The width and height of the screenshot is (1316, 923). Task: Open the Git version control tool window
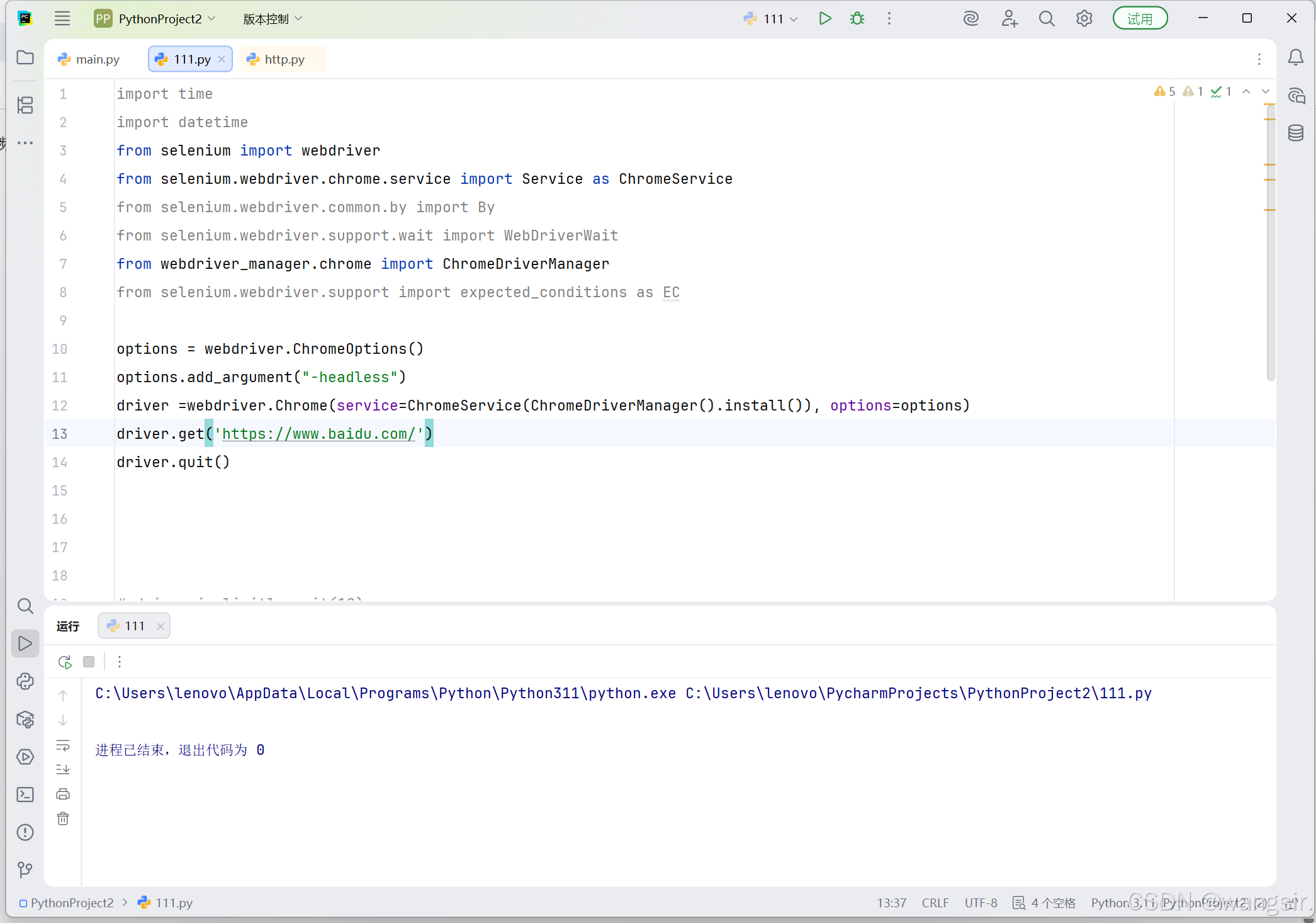[25, 869]
